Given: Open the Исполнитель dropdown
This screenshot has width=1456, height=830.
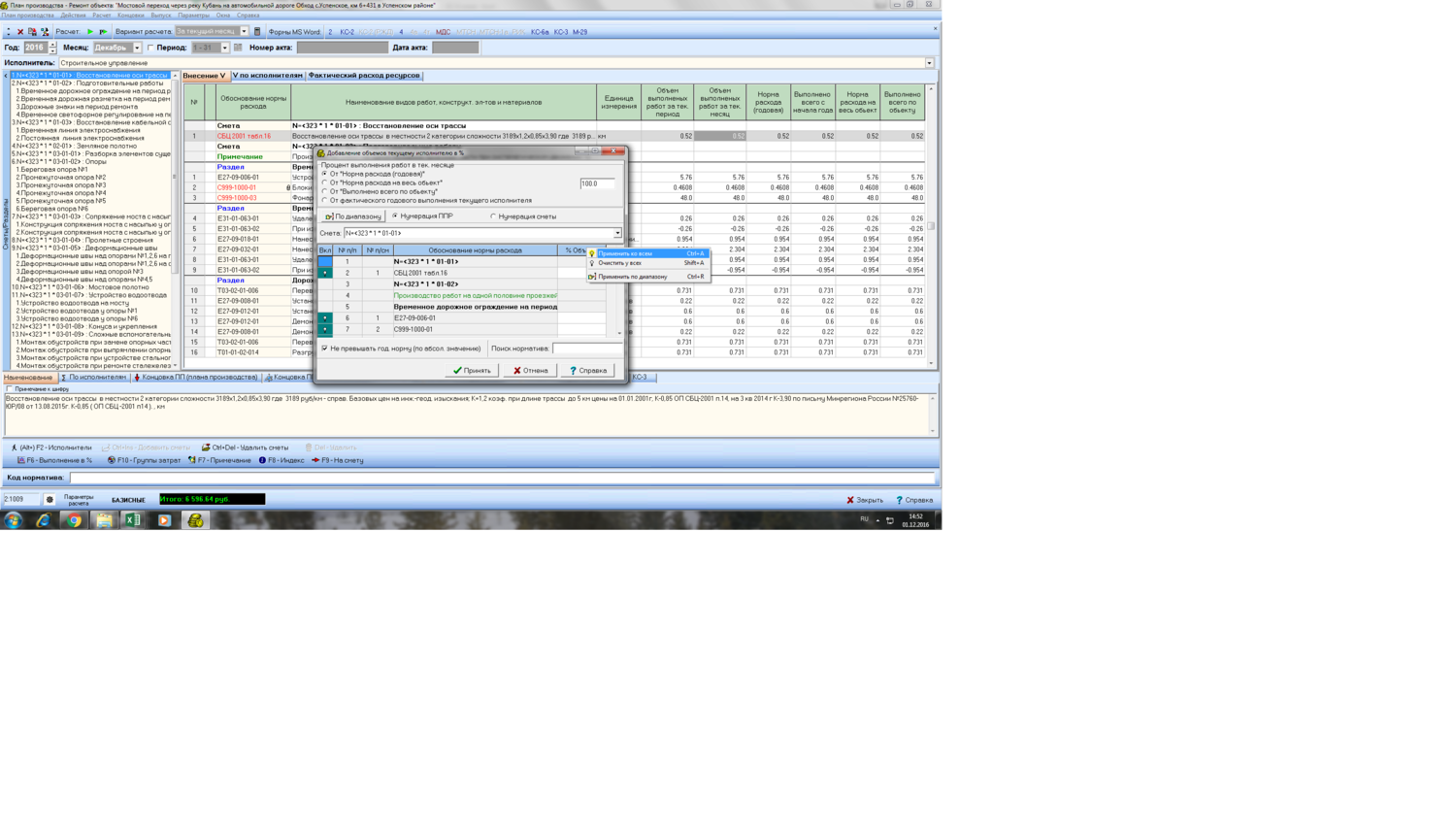Looking at the screenshot, I should pos(929,63).
